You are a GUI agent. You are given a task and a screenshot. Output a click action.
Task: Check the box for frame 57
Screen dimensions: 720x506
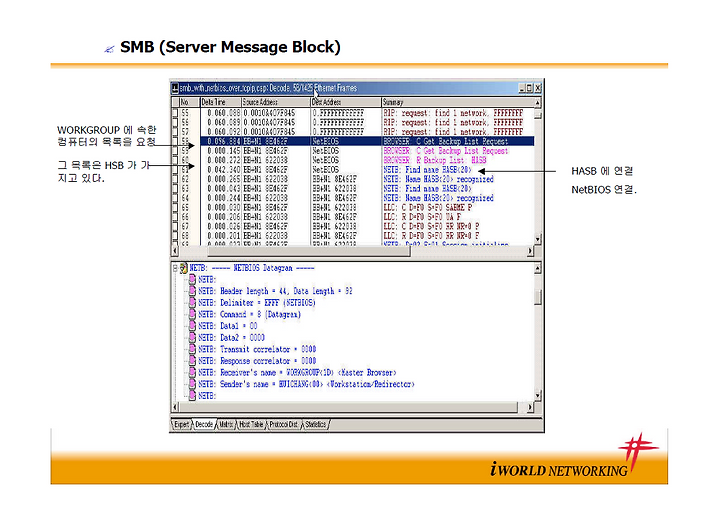pos(175,132)
